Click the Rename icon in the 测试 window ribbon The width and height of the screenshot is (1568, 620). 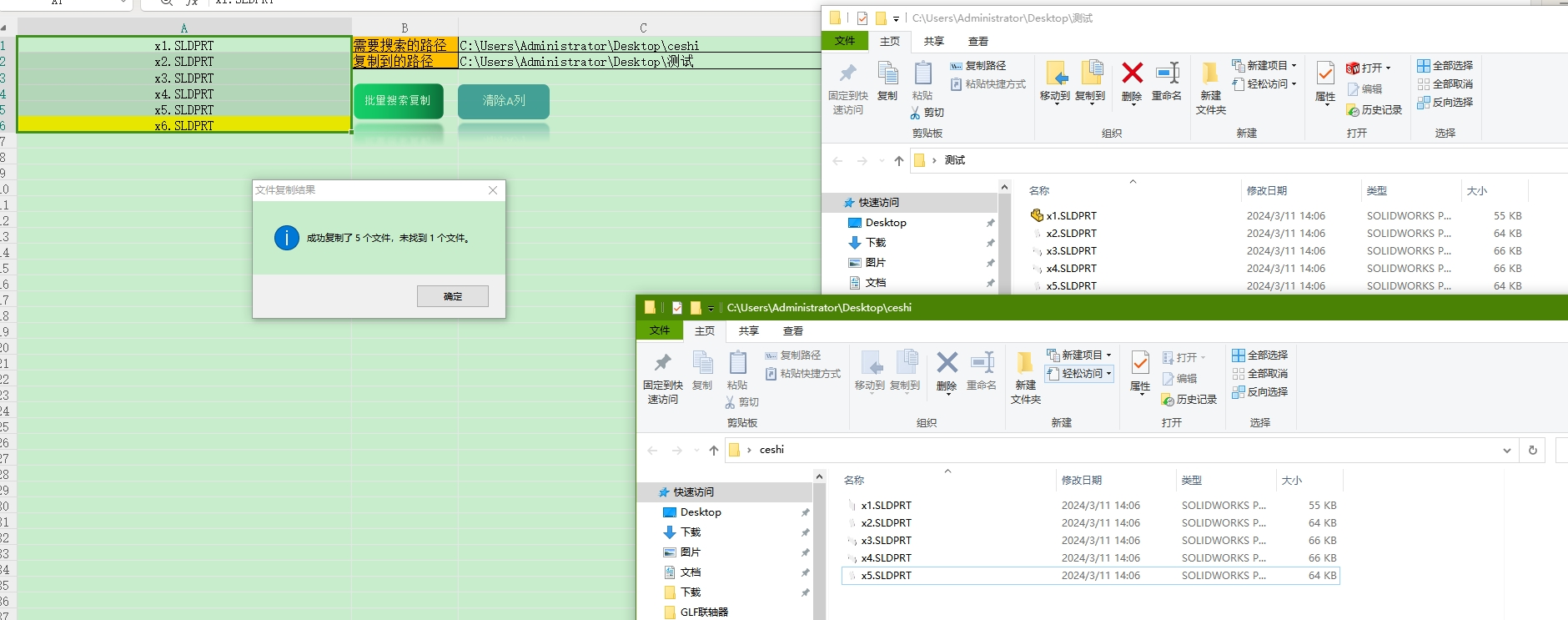pyautogui.click(x=1167, y=73)
